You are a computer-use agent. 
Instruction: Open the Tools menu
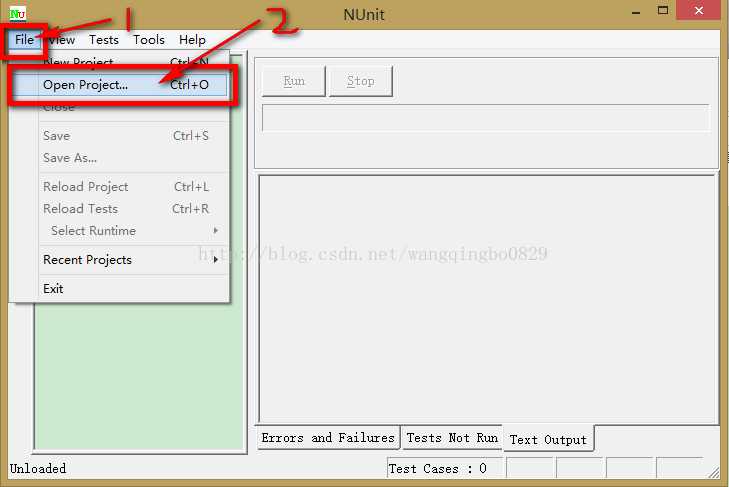coord(149,40)
